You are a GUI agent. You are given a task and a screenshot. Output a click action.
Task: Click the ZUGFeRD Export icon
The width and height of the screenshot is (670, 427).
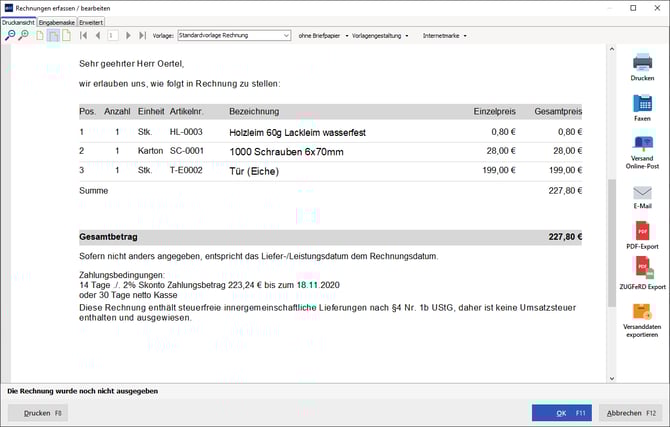tap(644, 268)
